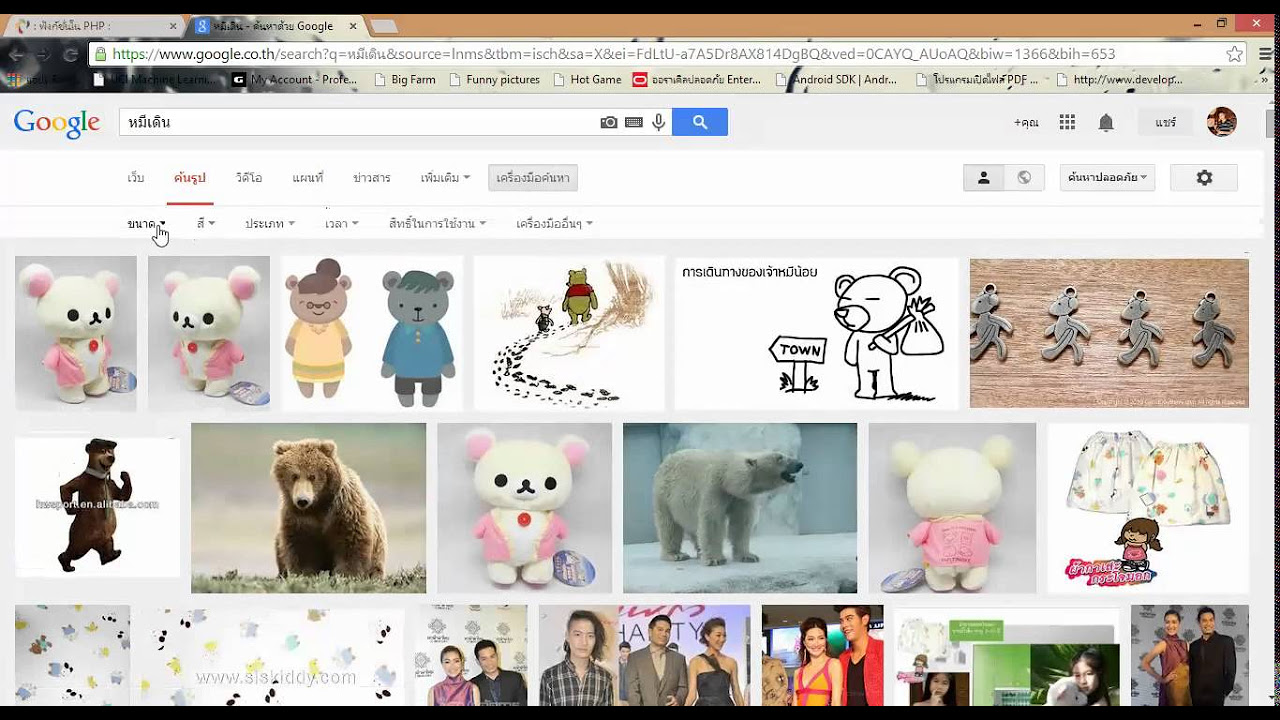Open the account profile picture
The height and width of the screenshot is (720, 1280).
click(x=1222, y=122)
